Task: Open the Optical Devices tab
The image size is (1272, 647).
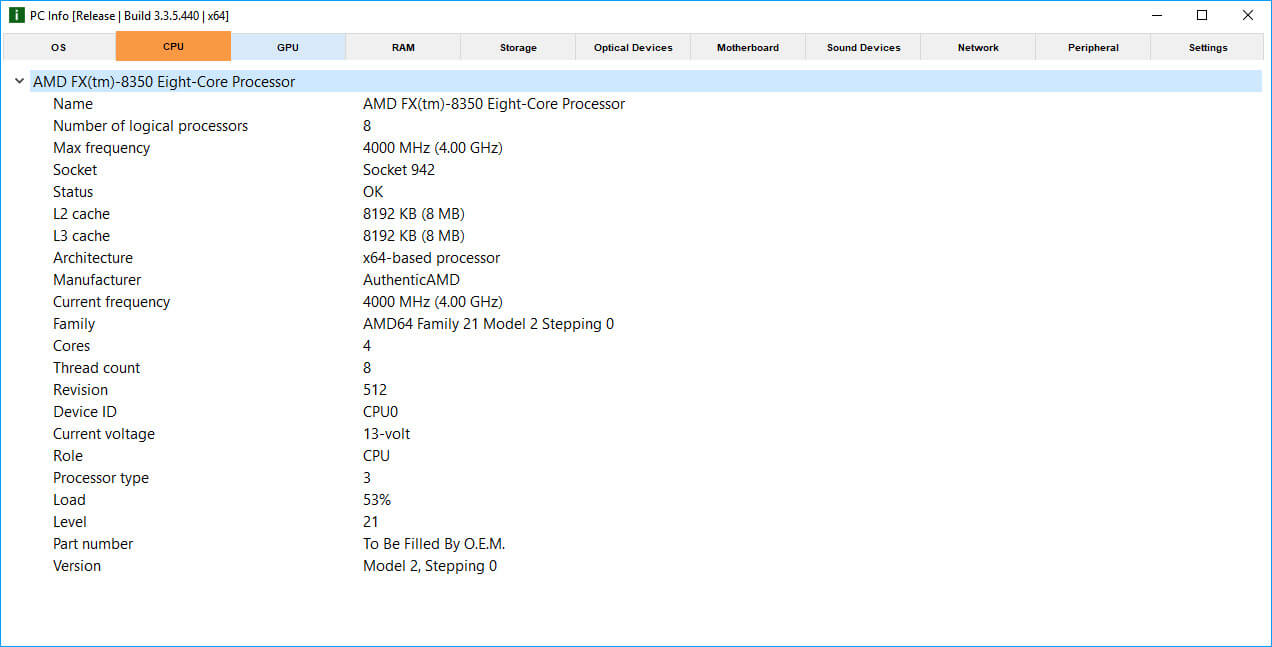Action: point(632,46)
